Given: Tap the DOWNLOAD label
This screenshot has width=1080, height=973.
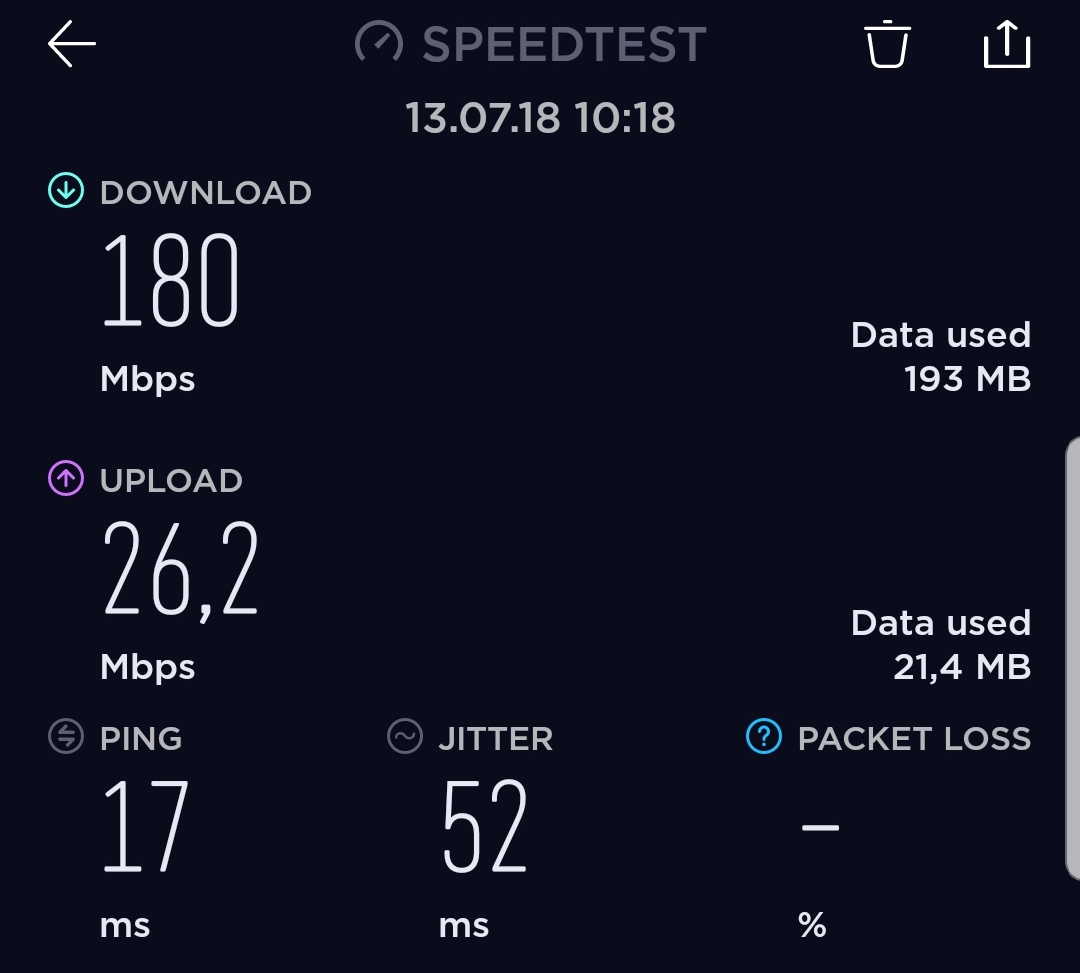Looking at the screenshot, I should click(x=206, y=192).
